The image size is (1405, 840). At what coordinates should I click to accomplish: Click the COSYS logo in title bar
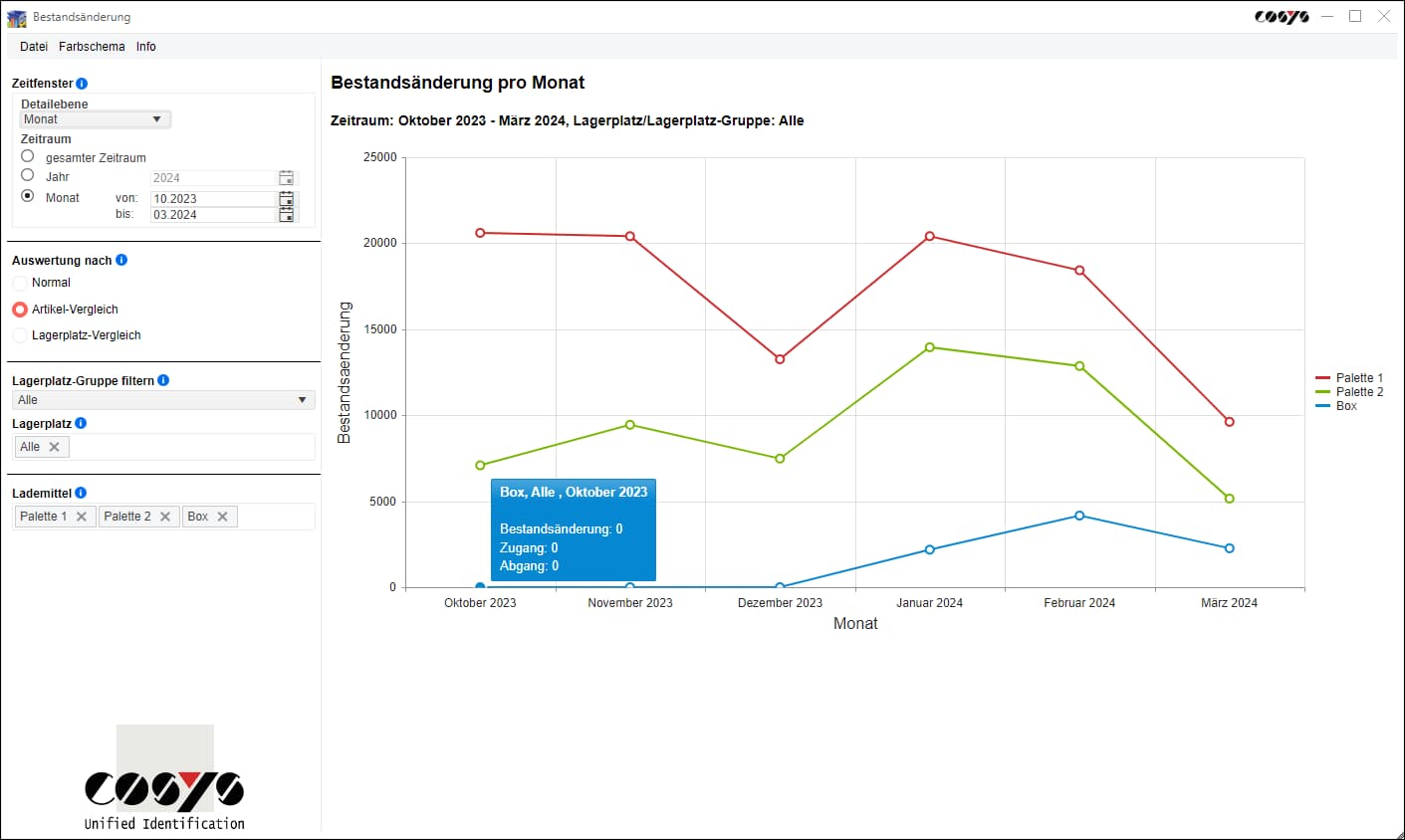tap(1282, 17)
